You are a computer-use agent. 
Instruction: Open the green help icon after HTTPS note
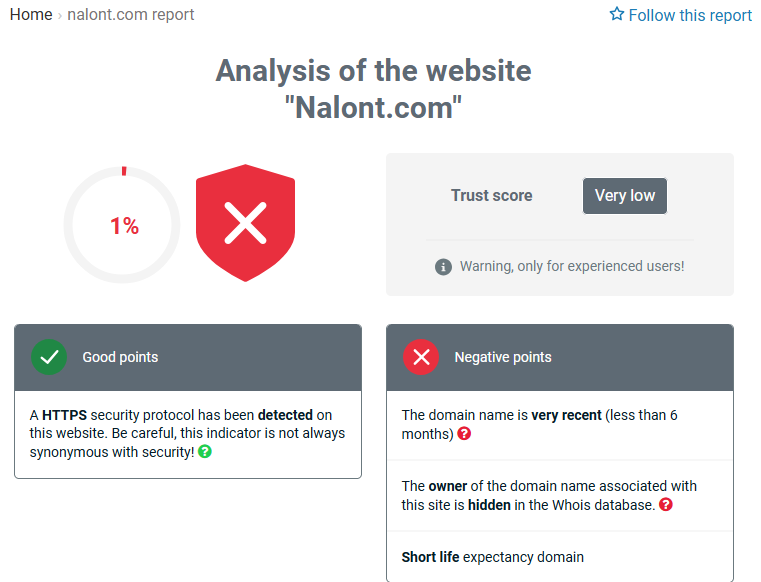pos(205,452)
